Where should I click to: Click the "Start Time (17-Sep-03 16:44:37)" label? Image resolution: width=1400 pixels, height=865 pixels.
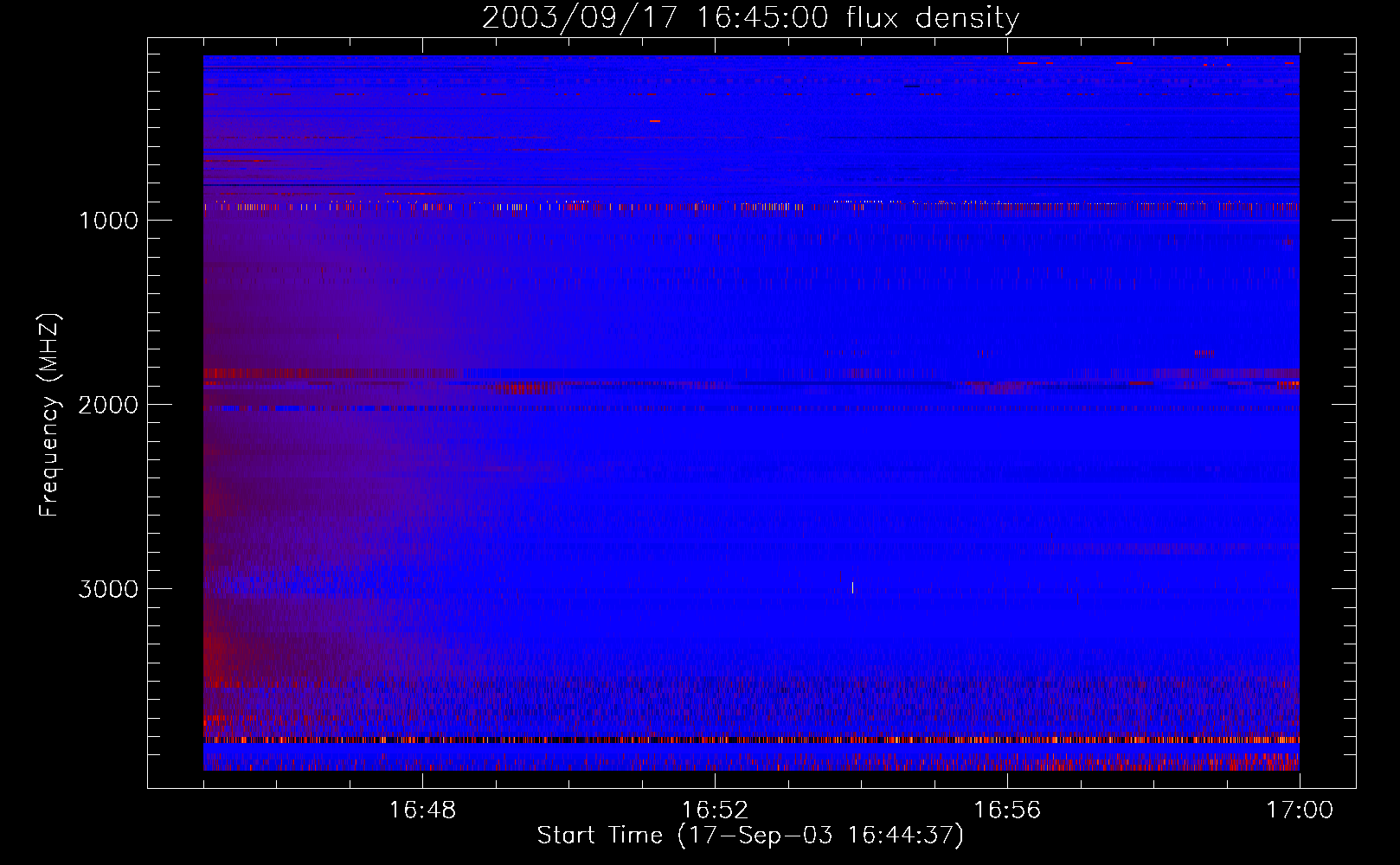pos(750,836)
